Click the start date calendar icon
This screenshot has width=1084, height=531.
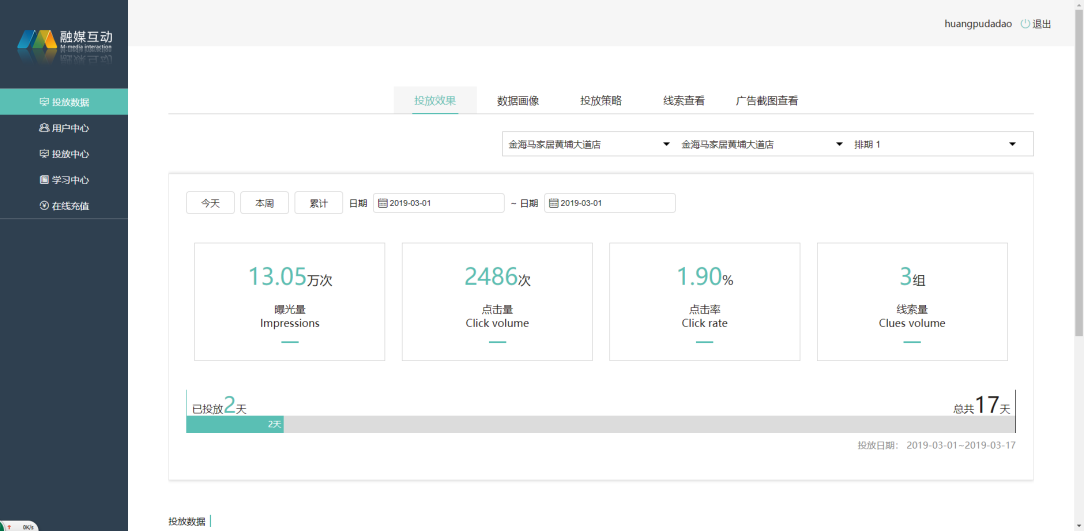(x=382, y=203)
